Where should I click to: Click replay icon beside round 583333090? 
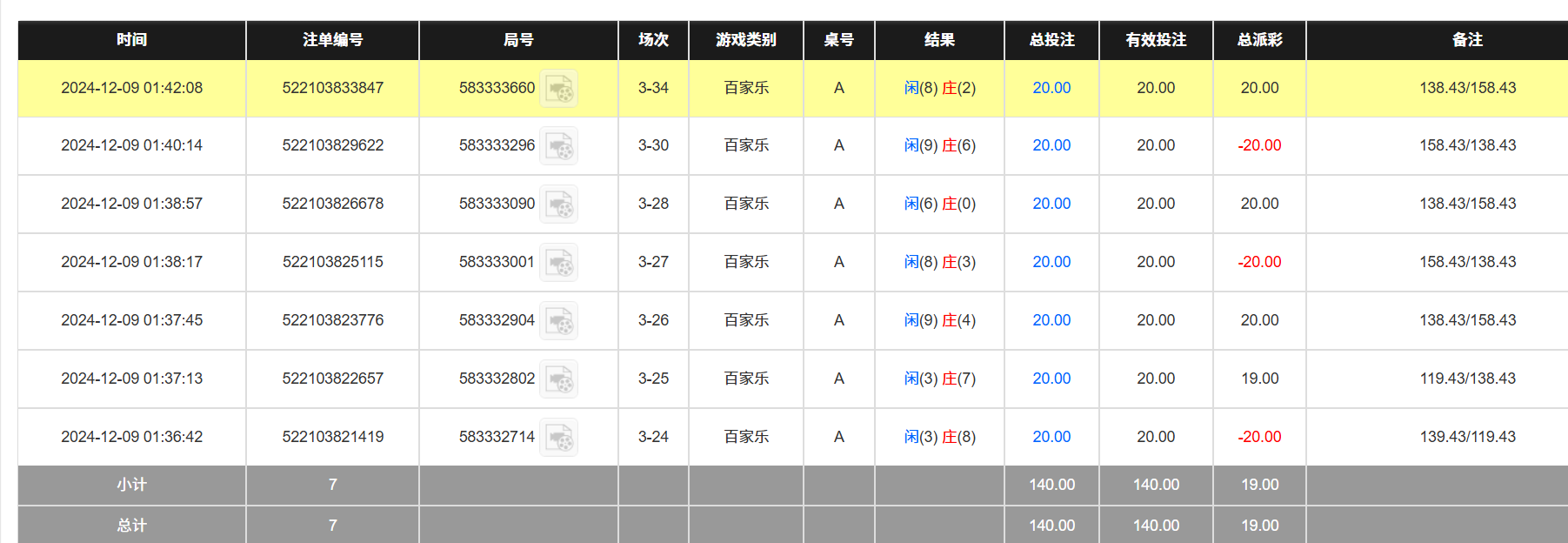[558, 204]
